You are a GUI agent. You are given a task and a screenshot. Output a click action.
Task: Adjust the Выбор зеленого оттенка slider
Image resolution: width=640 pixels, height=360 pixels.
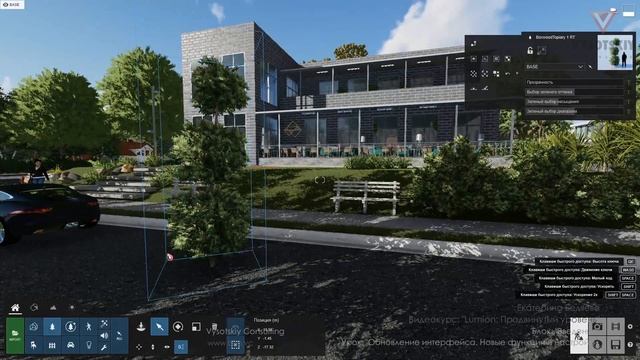(573, 92)
